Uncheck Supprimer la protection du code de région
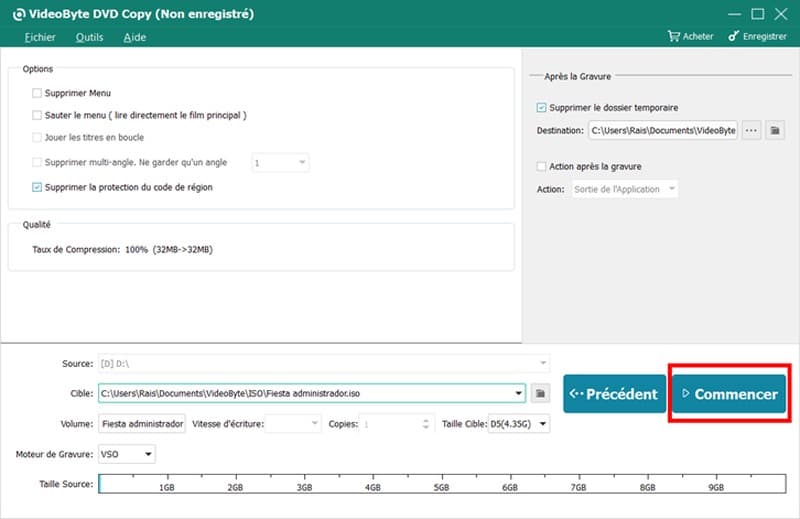This screenshot has height=519, width=800. pyautogui.click(x=37, y=187)
